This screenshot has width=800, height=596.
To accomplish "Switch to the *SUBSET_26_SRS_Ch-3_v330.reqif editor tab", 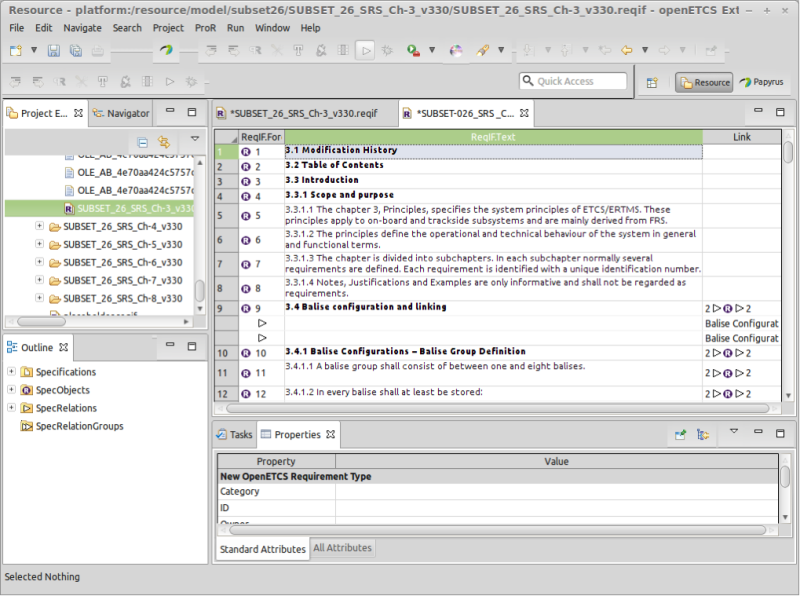I will 304,113.
